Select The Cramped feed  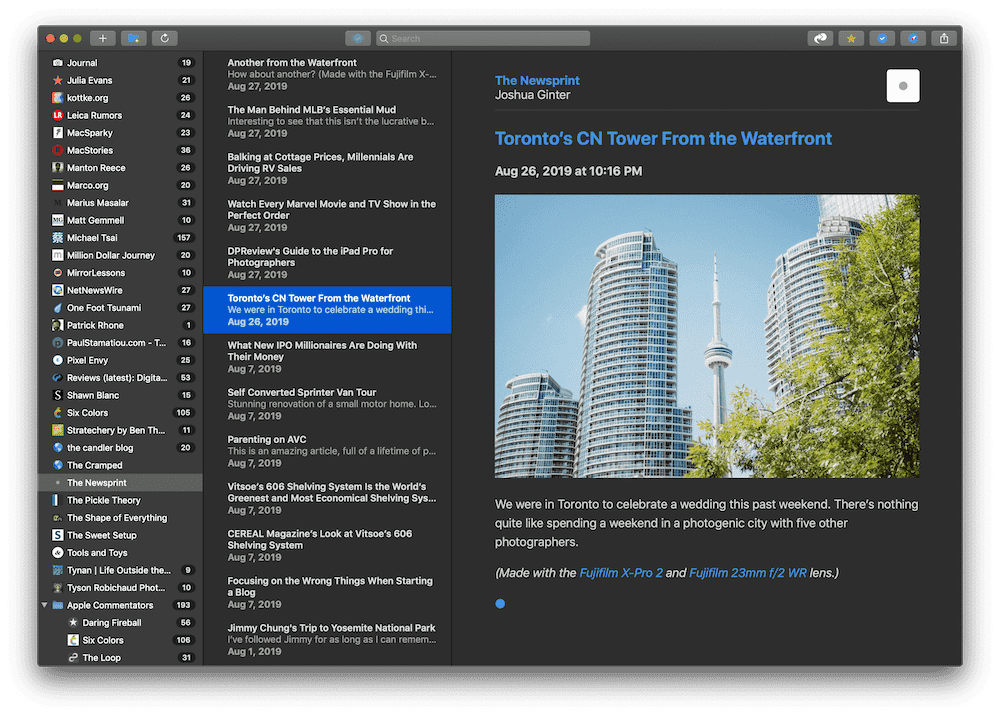point(120,465)
